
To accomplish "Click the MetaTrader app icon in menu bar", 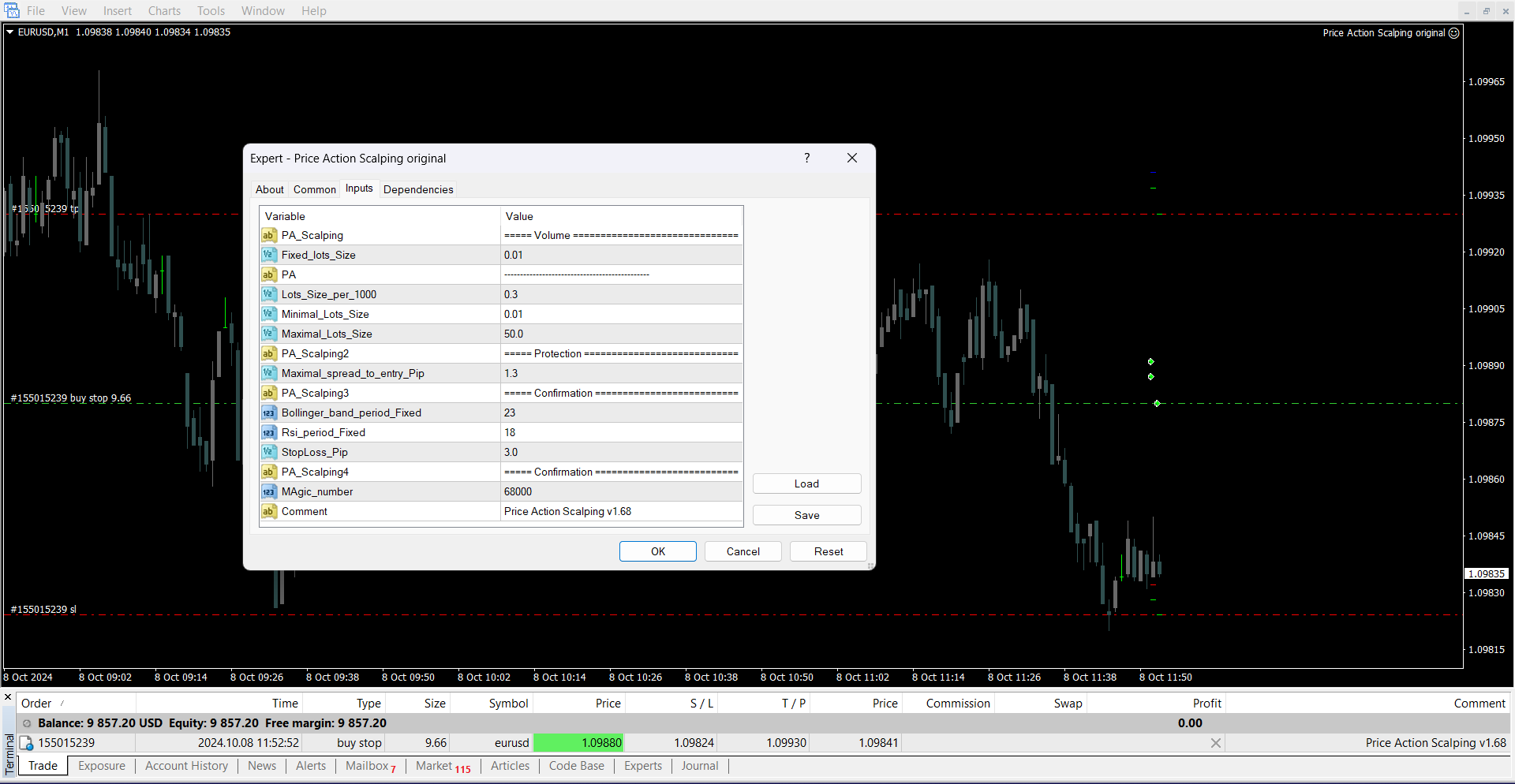I will (x=12, y=10).
